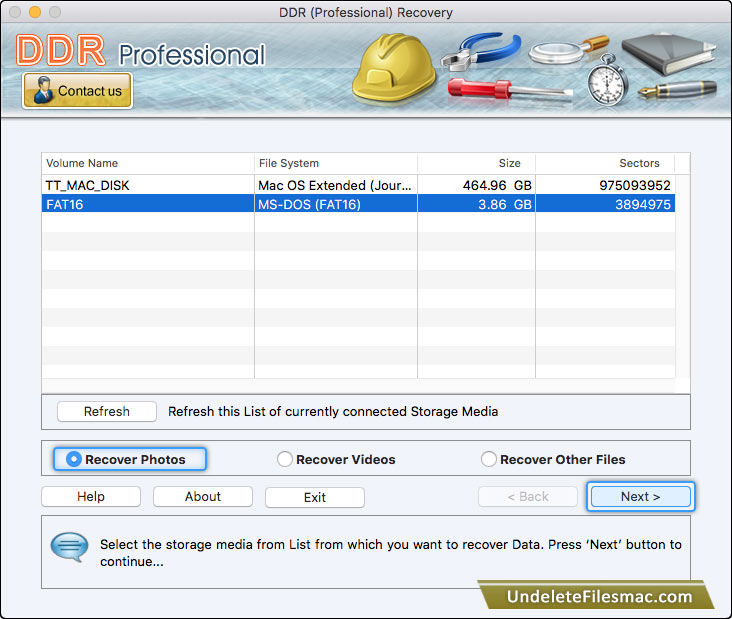Select the Recover Photos option
The width and height of the screenshot is (732, 619).
click(x=74, y=460)
